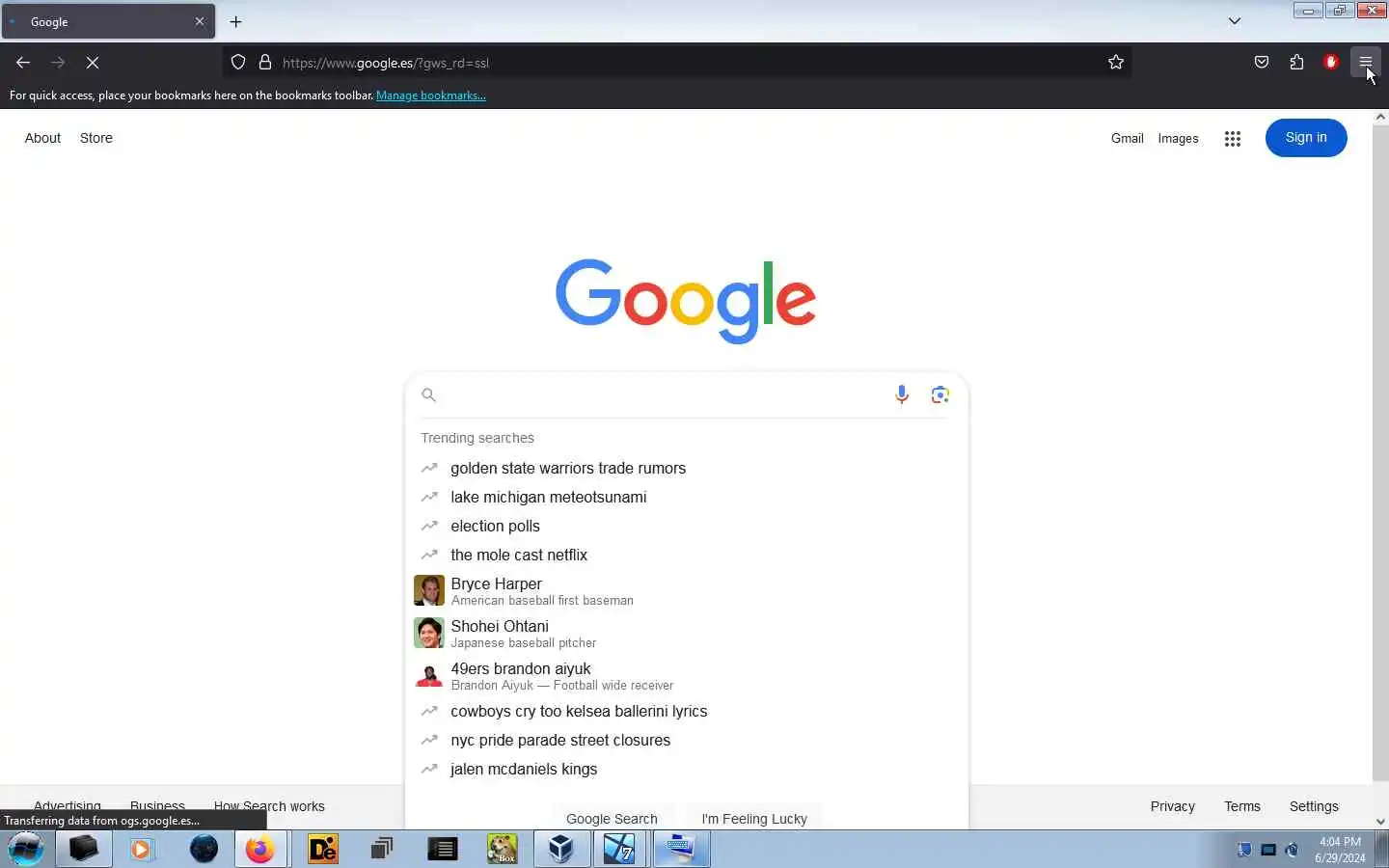Open the De application in the taskbar

(x=323, y=849)
